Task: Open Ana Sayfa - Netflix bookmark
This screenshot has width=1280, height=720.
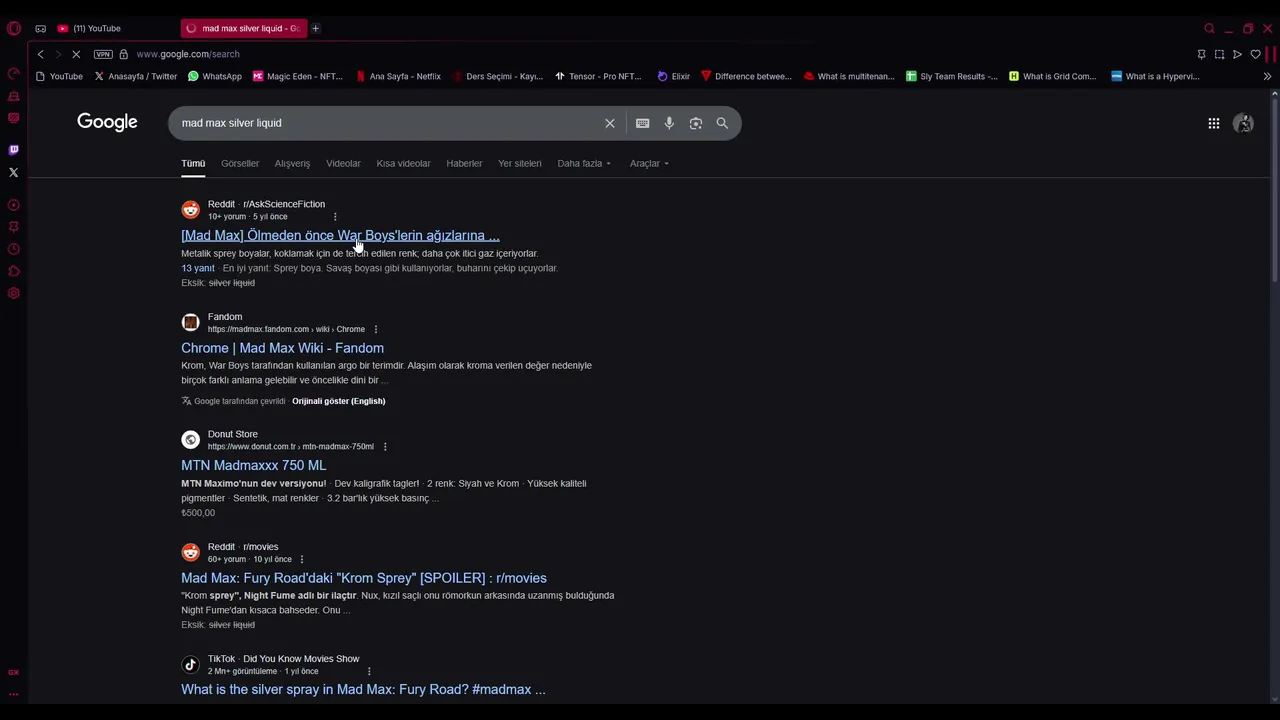Action: [x=398, y=76]
